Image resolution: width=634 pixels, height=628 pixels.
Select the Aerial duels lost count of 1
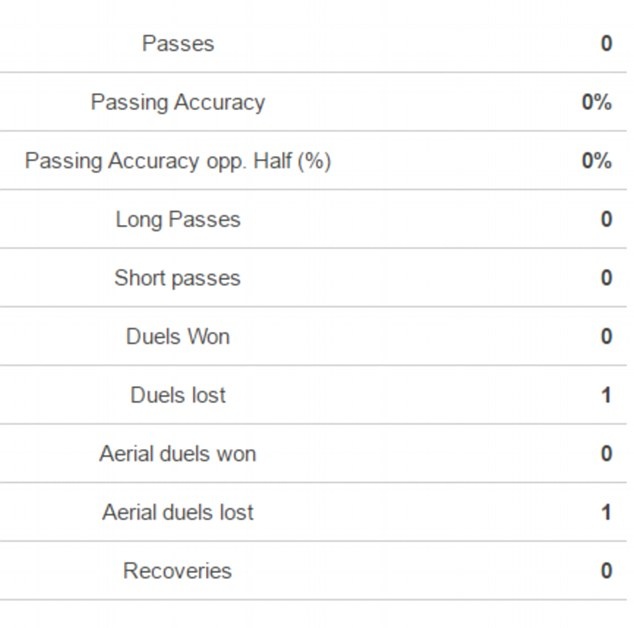[606, 512]
